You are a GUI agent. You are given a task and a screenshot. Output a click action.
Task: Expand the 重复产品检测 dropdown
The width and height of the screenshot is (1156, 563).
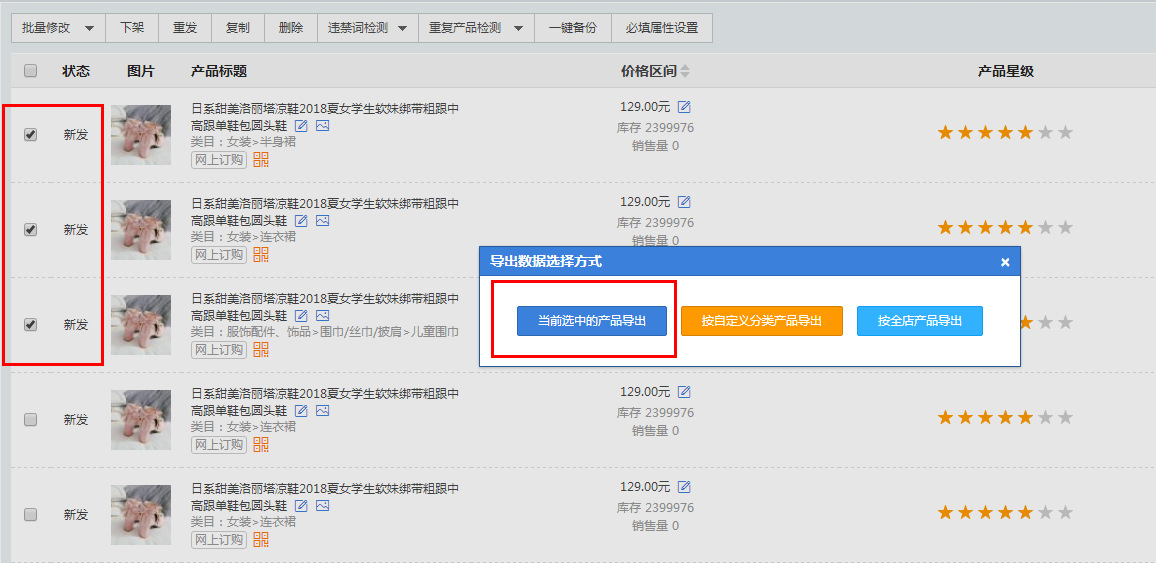point(476,28)
